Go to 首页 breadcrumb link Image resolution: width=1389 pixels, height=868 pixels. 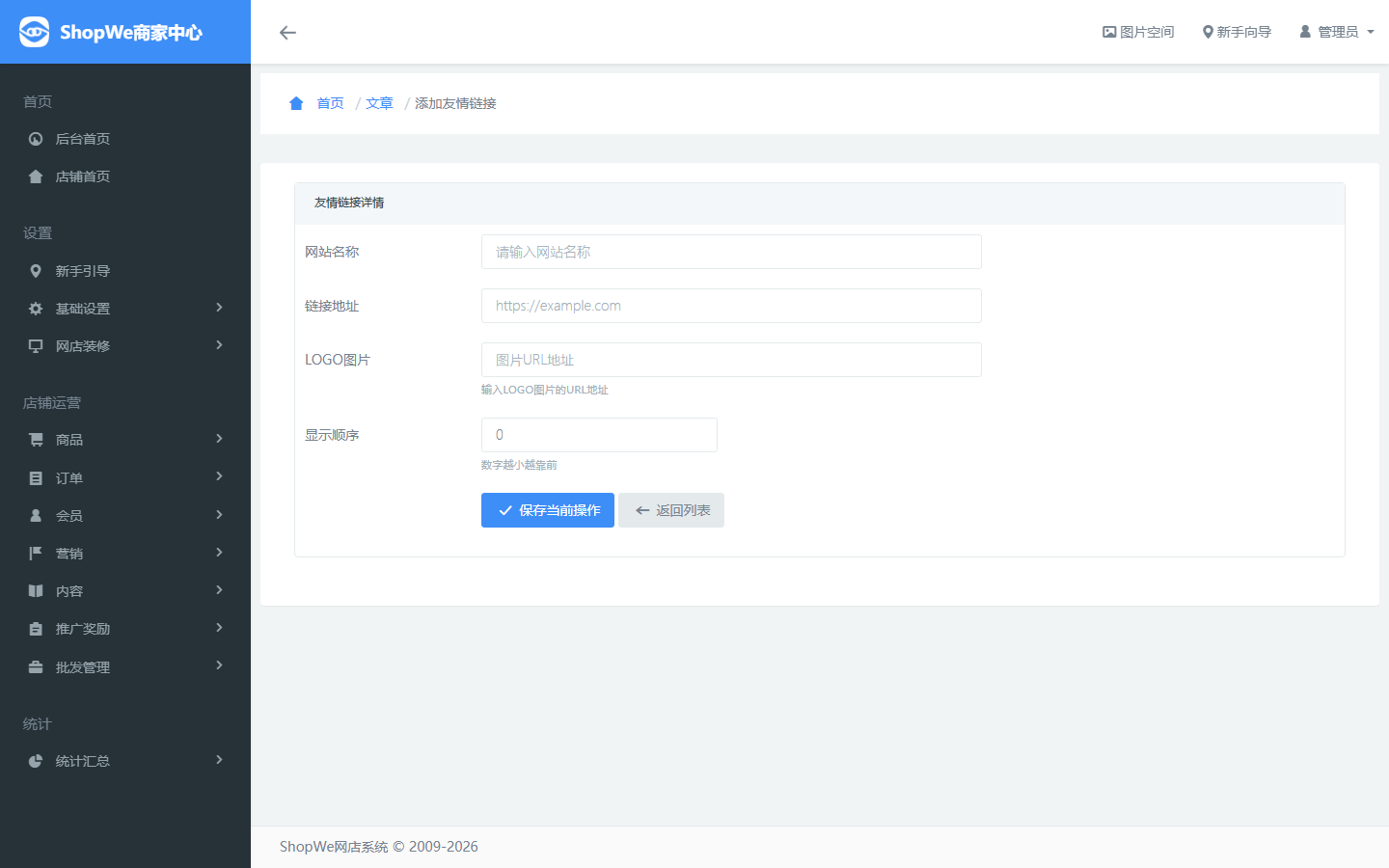point(330,103)
